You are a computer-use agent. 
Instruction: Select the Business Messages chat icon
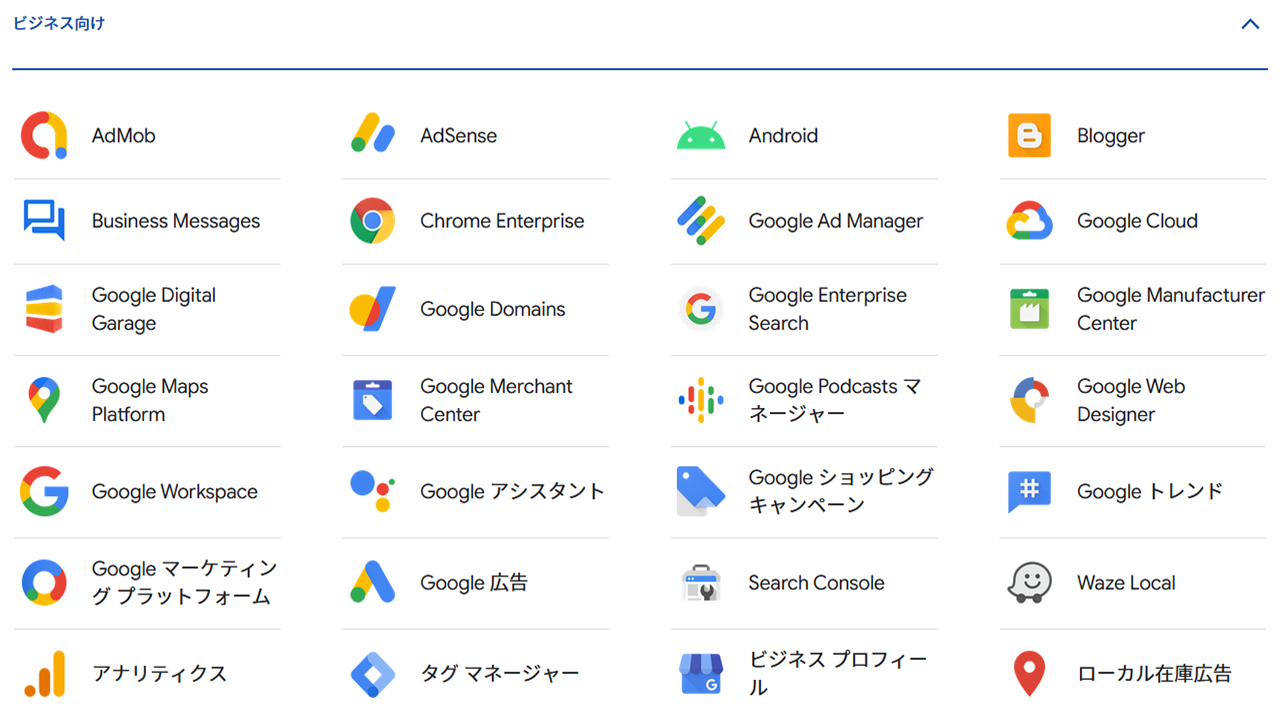pos(44,221)
